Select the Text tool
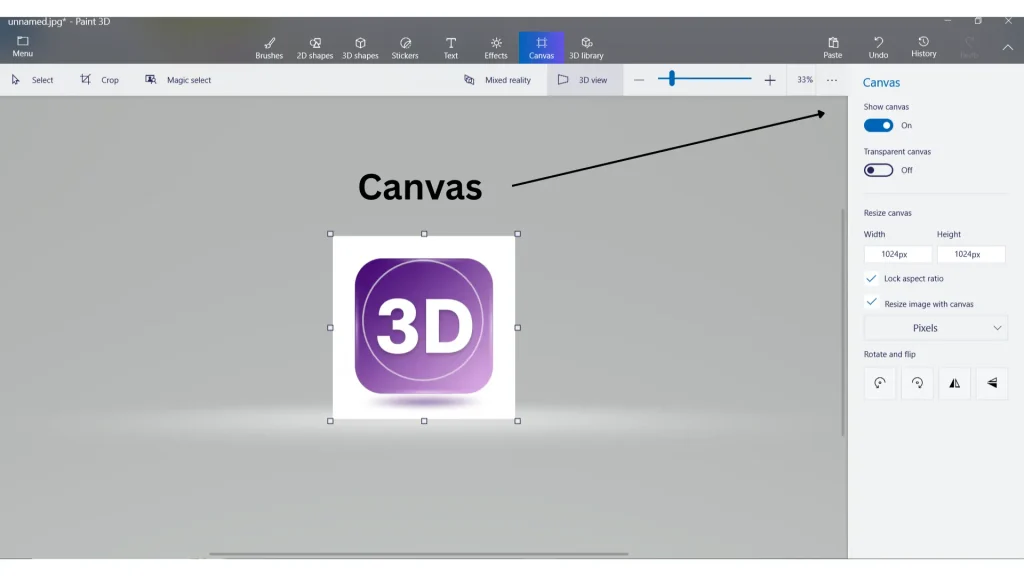 point(450,45)
